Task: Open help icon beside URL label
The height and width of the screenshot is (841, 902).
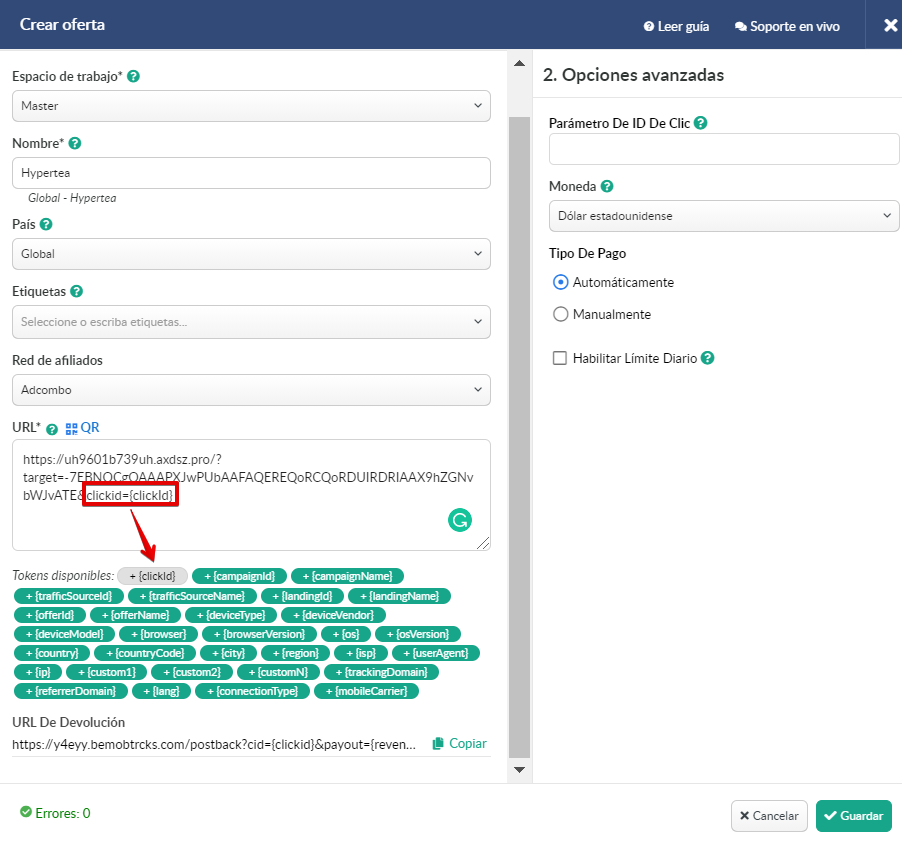Action: click(52, 429)
